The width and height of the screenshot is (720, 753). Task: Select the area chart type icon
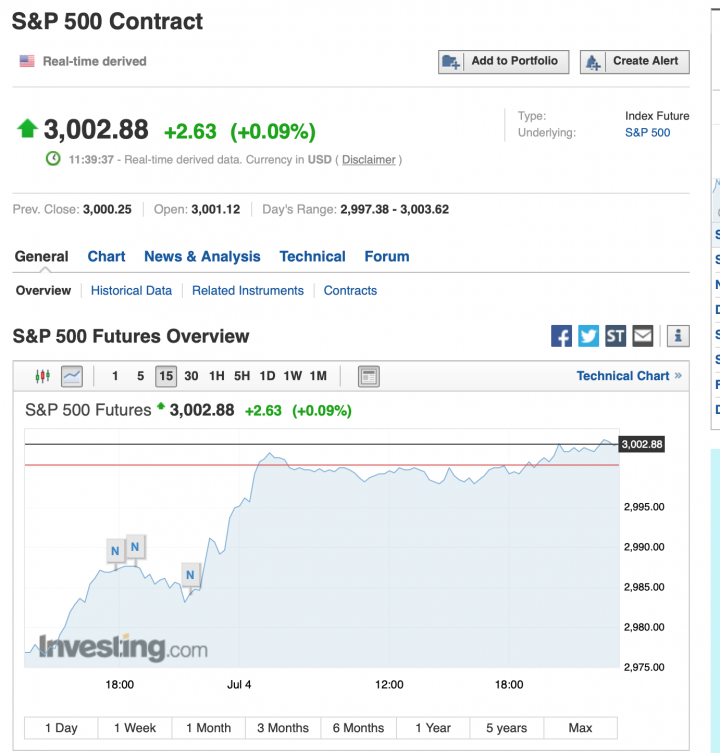[x=72, y=376]
